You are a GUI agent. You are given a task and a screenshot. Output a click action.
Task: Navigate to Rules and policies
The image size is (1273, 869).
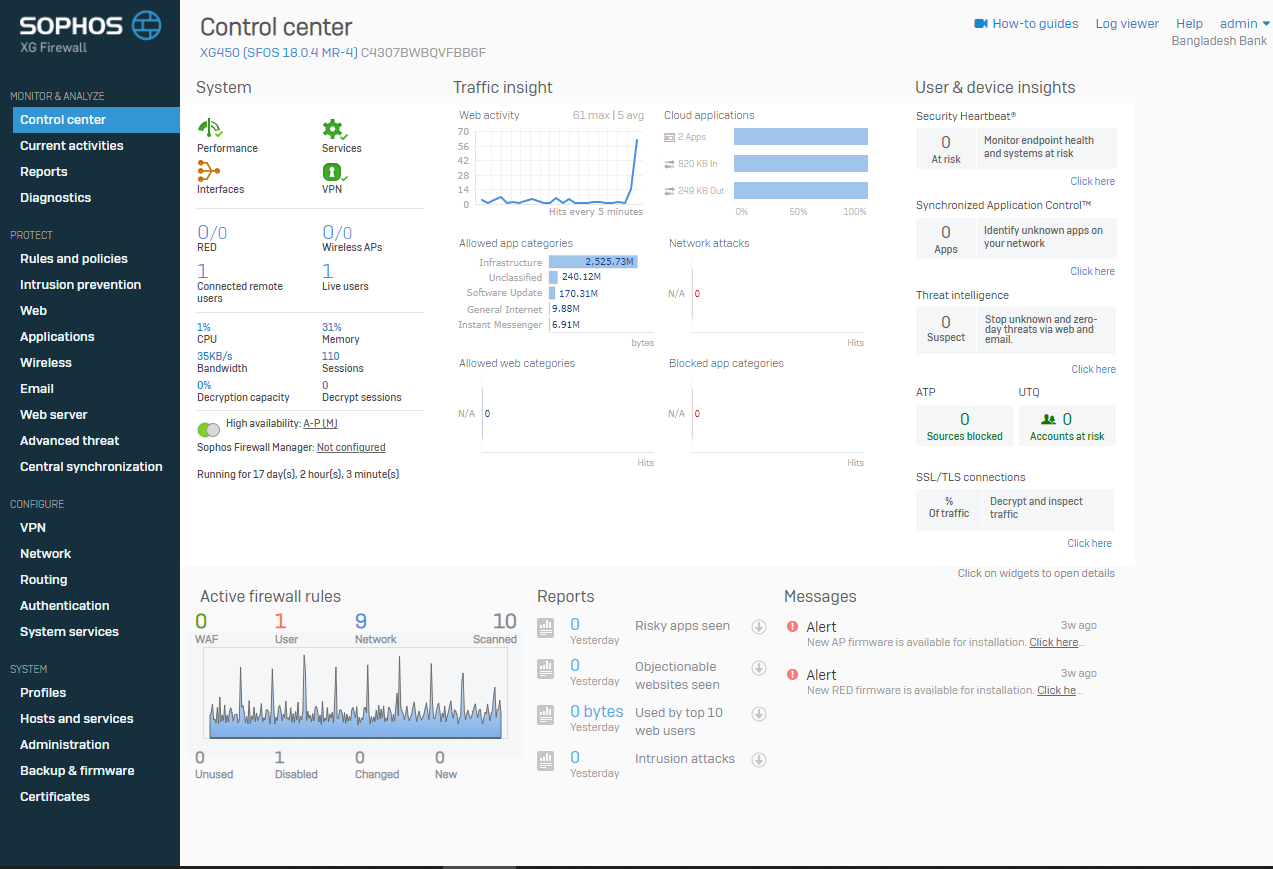tap(74, 259)
